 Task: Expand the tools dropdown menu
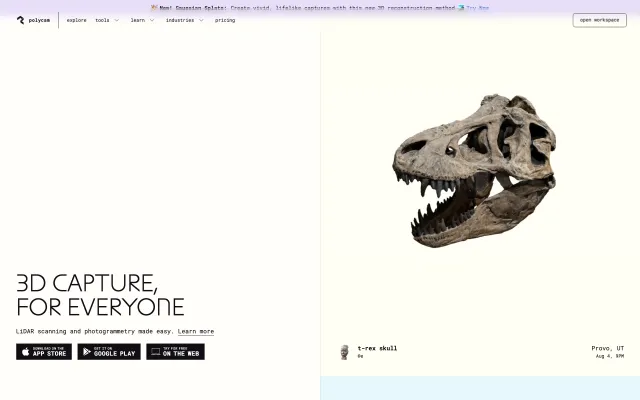103,20
